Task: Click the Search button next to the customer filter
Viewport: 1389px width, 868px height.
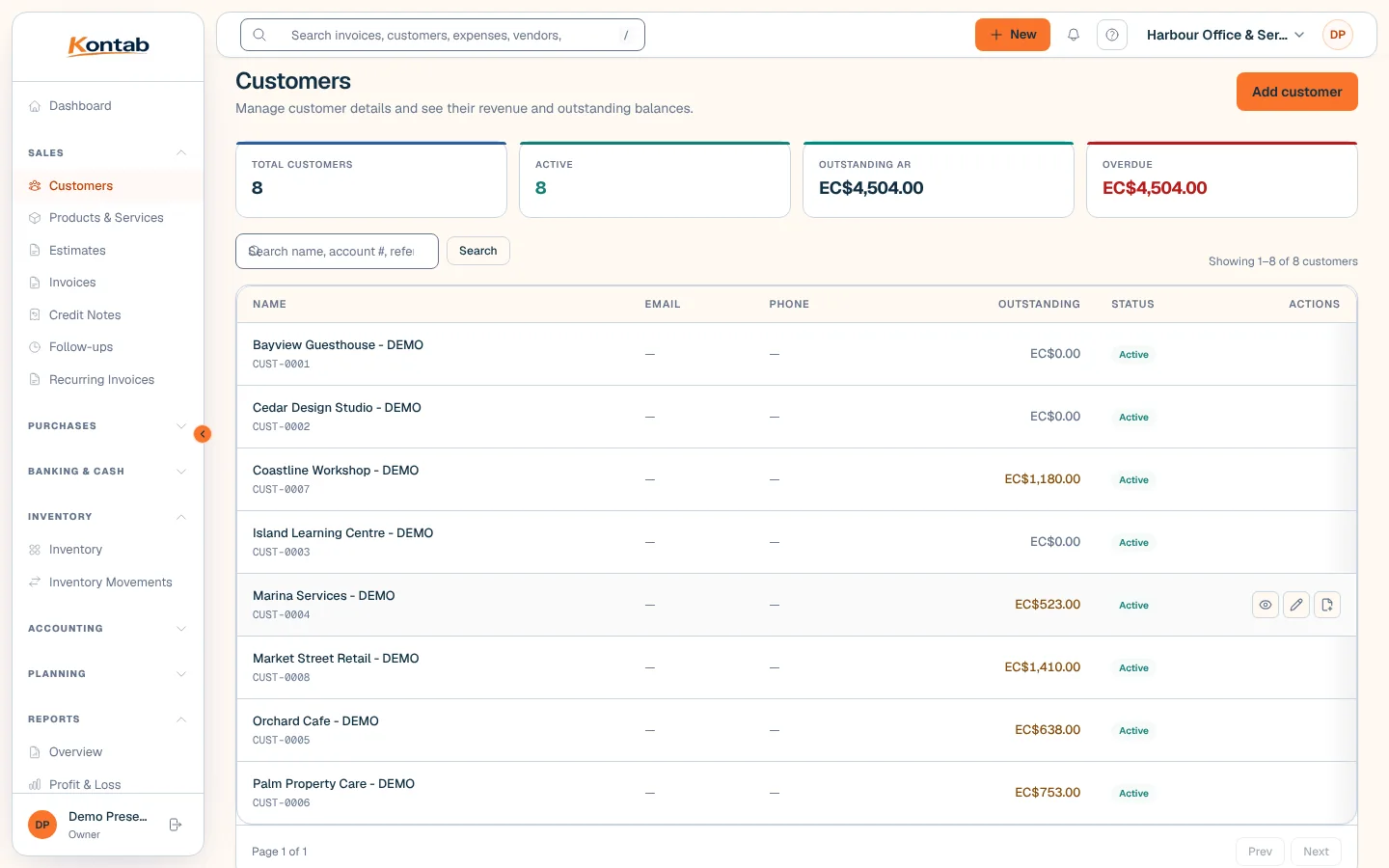Action: click(x=477, y=251)
